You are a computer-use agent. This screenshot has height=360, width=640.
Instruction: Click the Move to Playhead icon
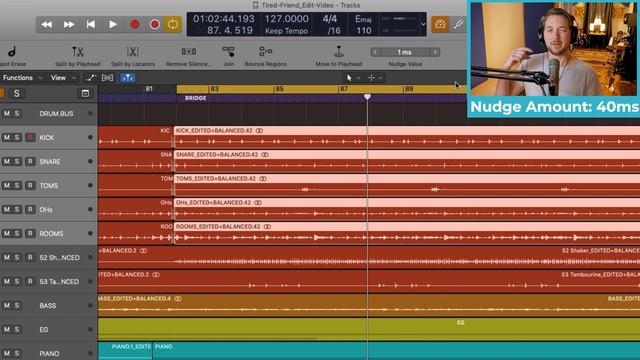[x=338, y=52]
